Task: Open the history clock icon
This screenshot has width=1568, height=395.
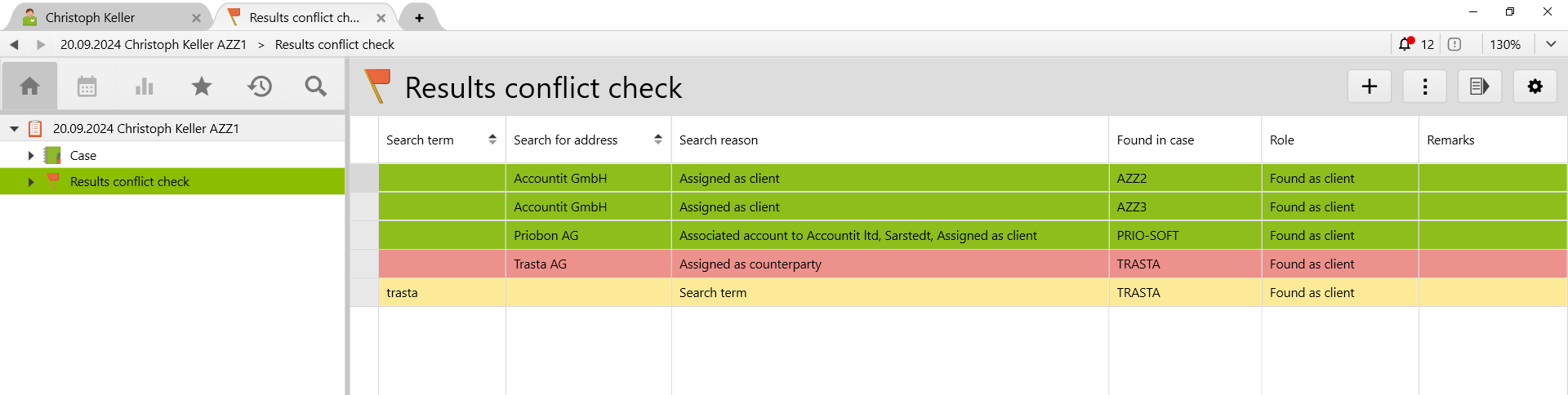Action: (x=260, y=86)
